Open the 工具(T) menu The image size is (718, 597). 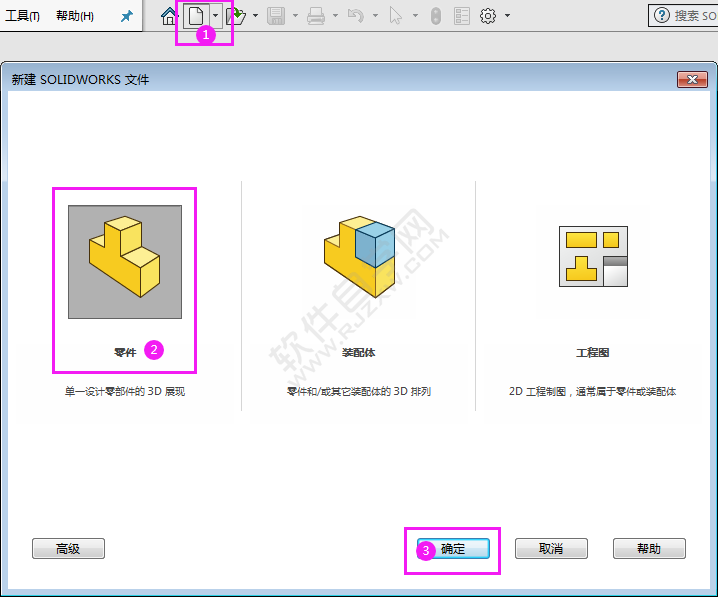pos(22,16)
